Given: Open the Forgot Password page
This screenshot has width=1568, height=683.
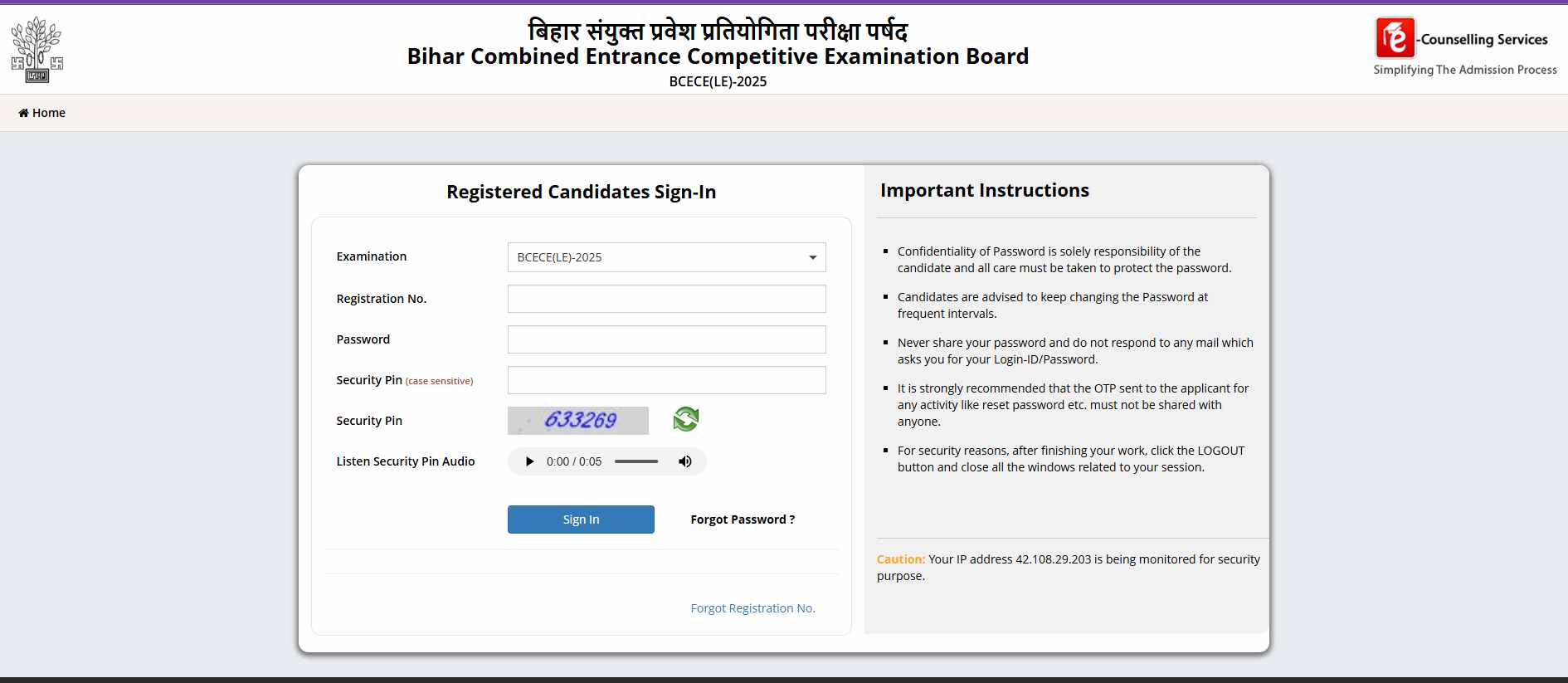Looking at the screenshot, I should coord(742,519).
